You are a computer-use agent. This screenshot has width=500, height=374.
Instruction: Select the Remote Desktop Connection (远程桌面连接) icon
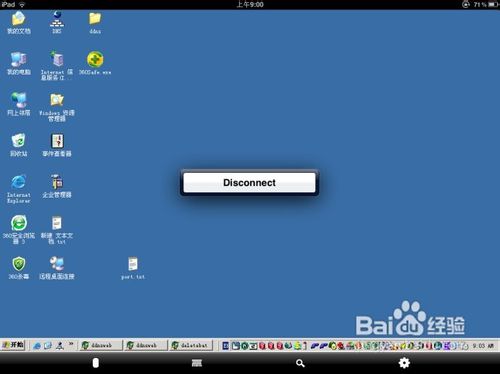[x=57, y=268]
